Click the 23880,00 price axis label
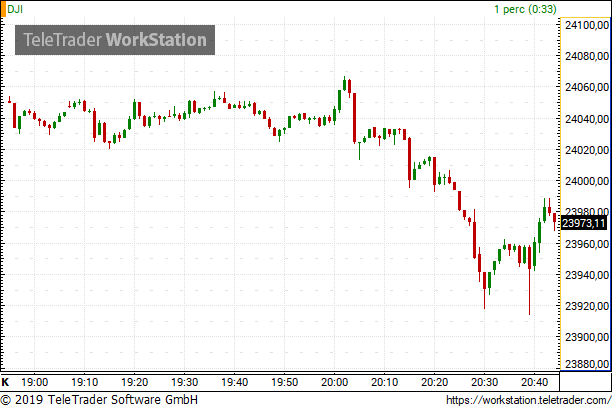 [x=587, y=364]
